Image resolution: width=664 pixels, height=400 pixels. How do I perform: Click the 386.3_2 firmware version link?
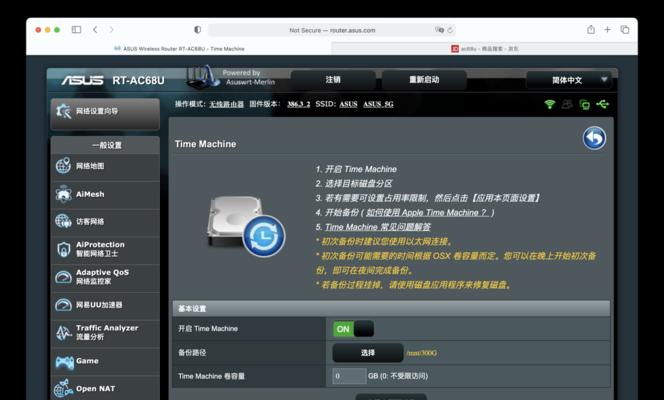click(x=299, y=104)
